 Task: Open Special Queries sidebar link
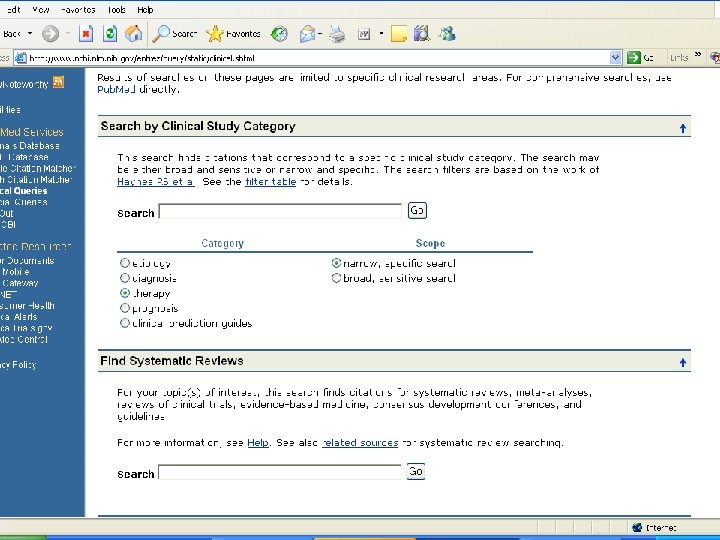pos(24,202)
